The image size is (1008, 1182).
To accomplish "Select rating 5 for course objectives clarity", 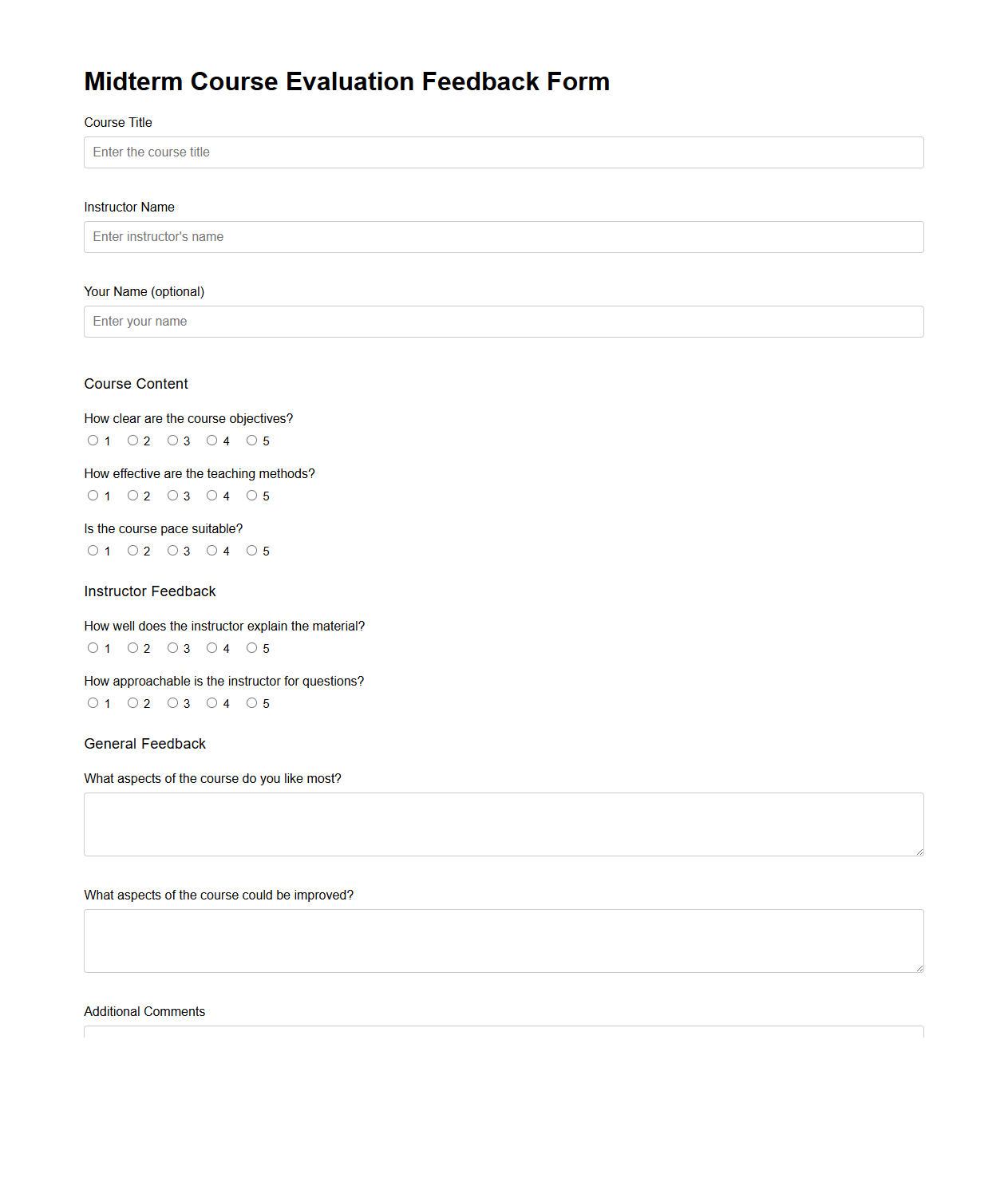I will [252, 440].
